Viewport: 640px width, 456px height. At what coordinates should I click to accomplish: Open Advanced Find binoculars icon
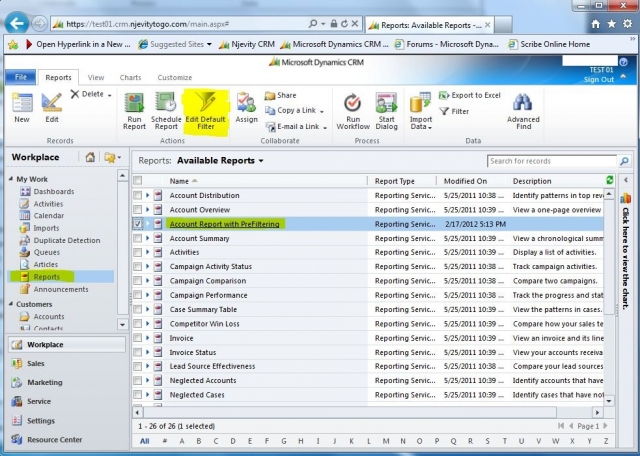pyautogui.click(x=523, y=102)
